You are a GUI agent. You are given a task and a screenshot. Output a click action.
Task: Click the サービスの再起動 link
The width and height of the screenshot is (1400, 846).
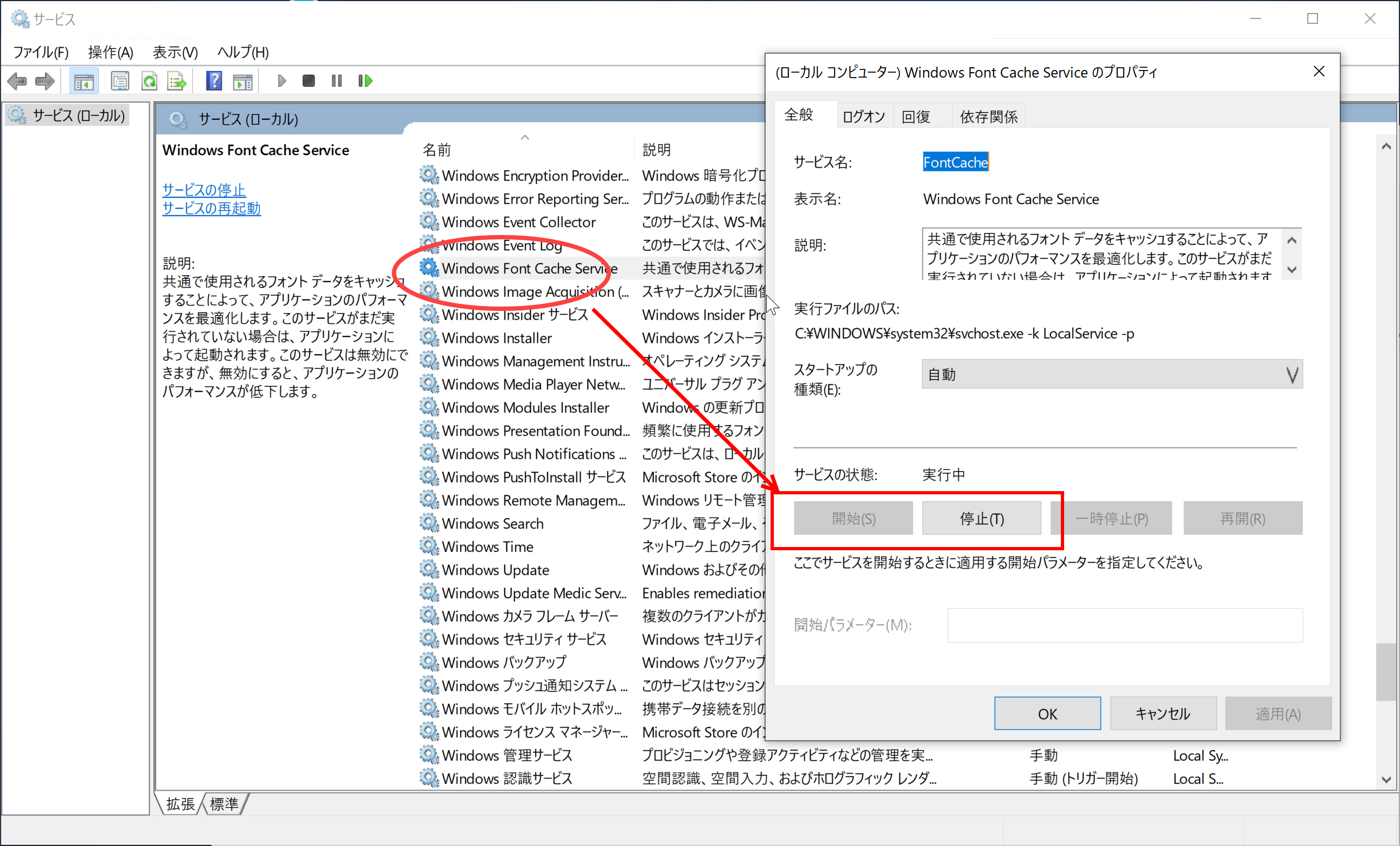point(212,208)
